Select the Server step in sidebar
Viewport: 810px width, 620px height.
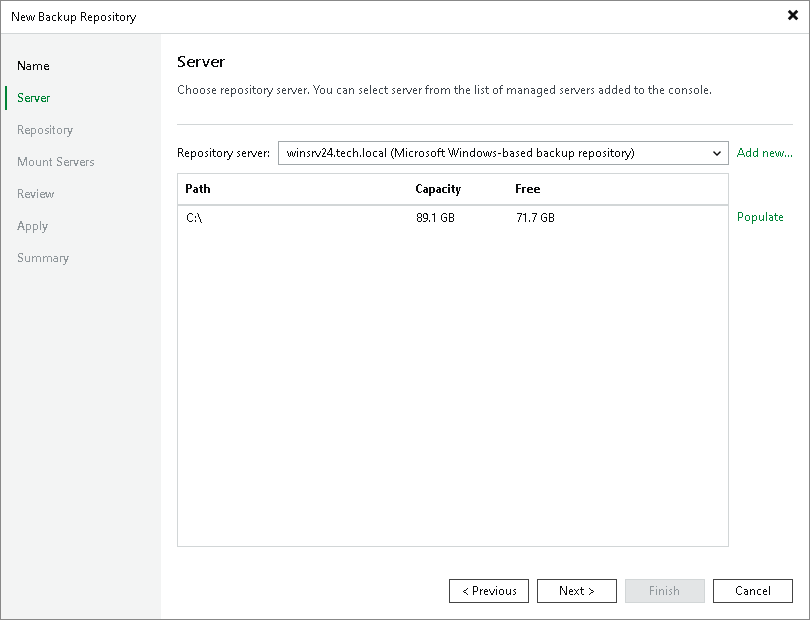pos(33,98)
